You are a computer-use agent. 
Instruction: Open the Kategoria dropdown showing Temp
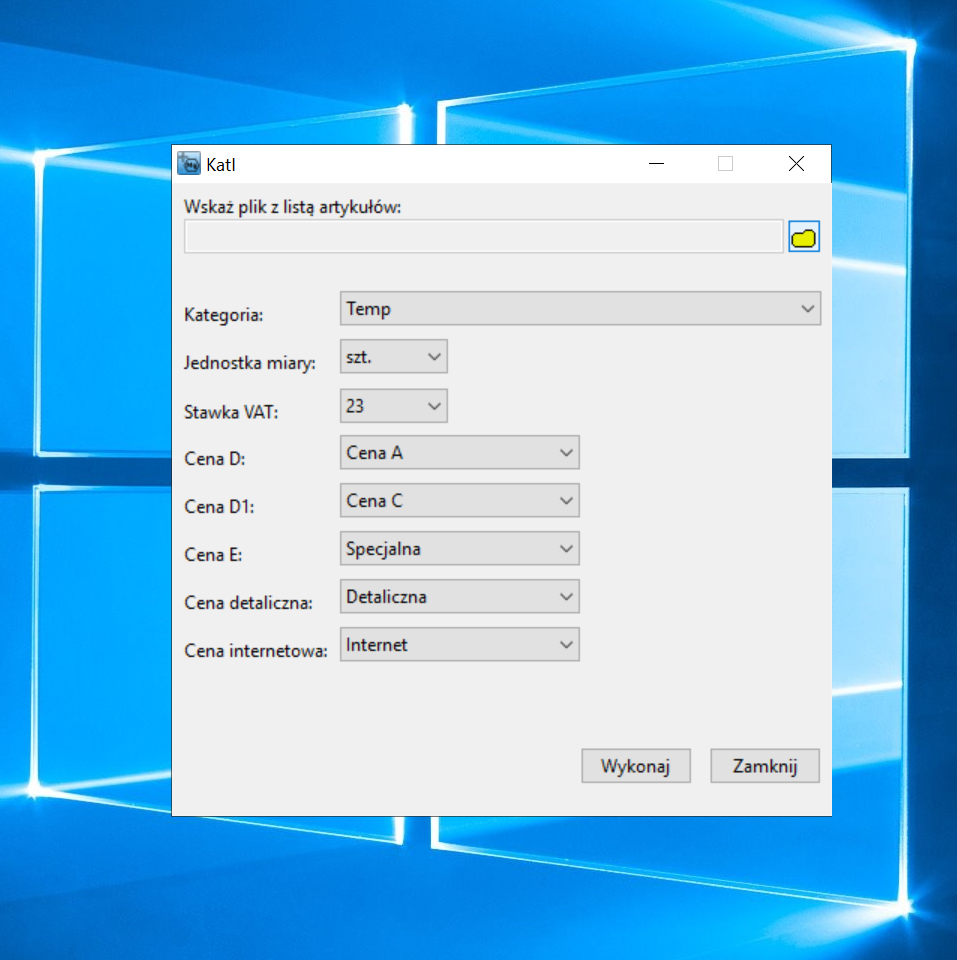[x=580, y=309]
